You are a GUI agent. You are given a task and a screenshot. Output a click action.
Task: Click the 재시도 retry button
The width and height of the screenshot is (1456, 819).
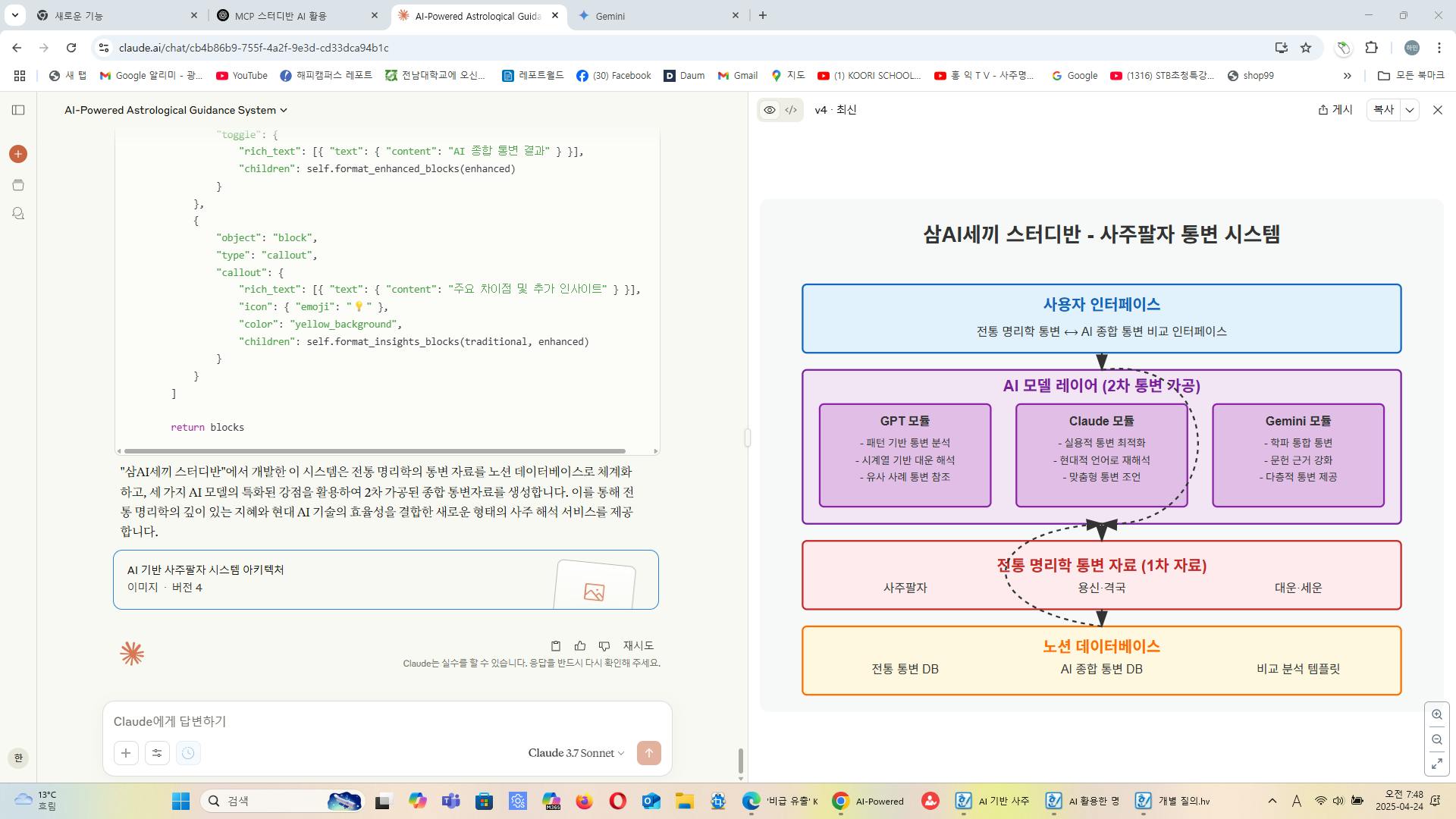coord(638,646)
